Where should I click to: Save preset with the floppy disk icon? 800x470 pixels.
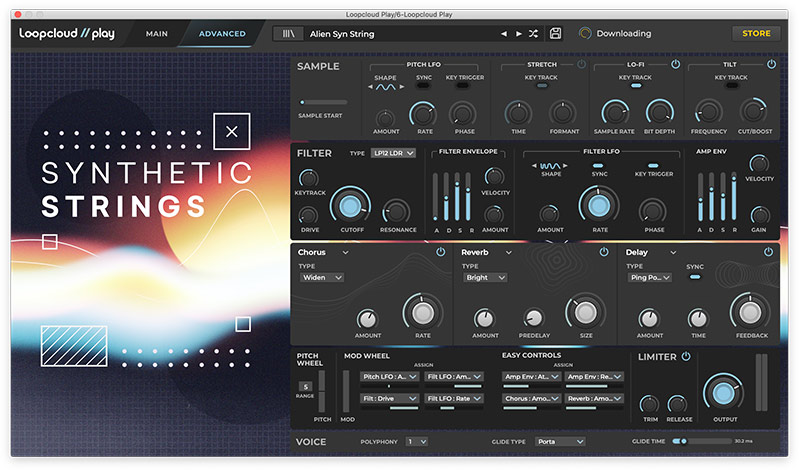[556, 33]
